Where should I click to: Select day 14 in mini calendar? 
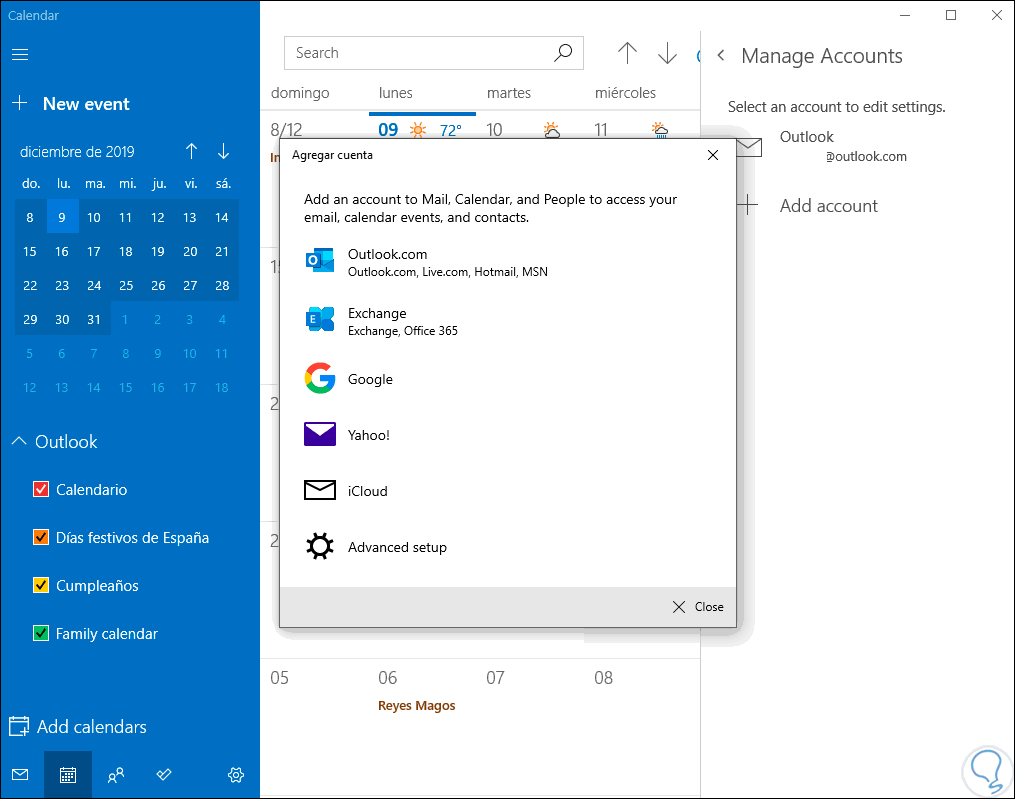[222, 217]
